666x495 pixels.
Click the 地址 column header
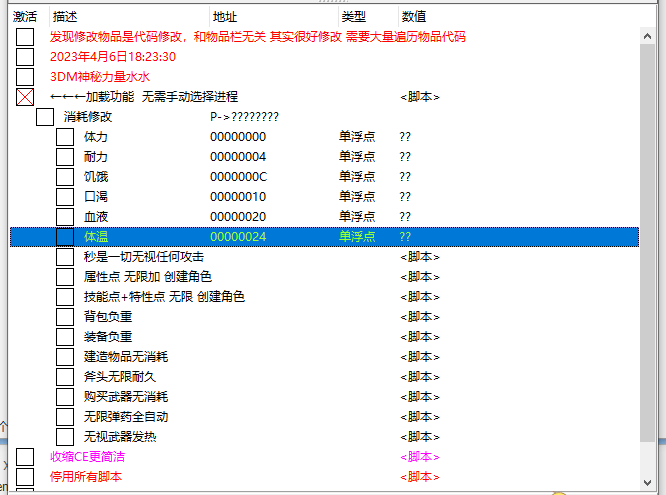225,17
